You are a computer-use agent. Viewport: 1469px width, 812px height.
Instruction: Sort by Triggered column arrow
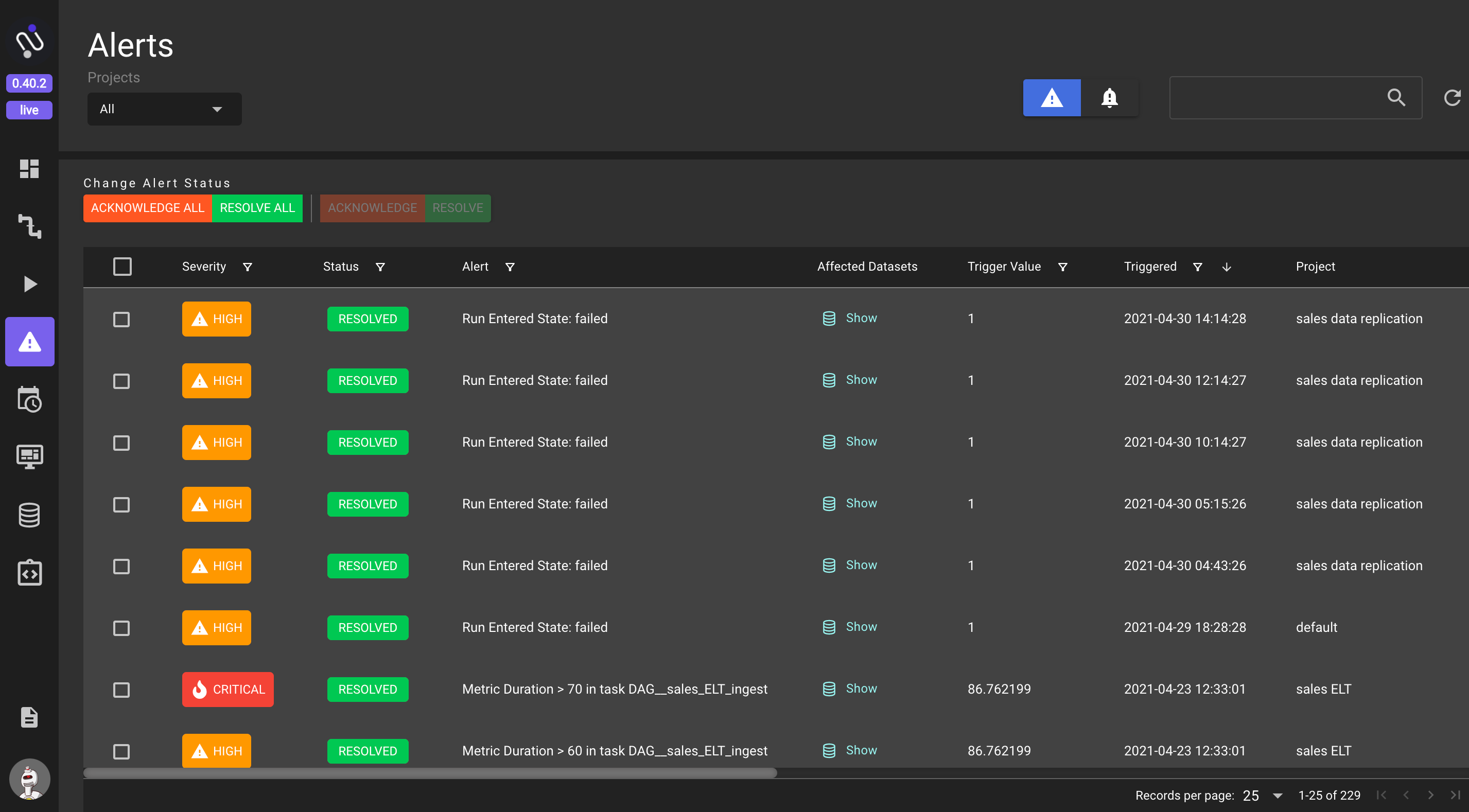(x=1227, y=267)
